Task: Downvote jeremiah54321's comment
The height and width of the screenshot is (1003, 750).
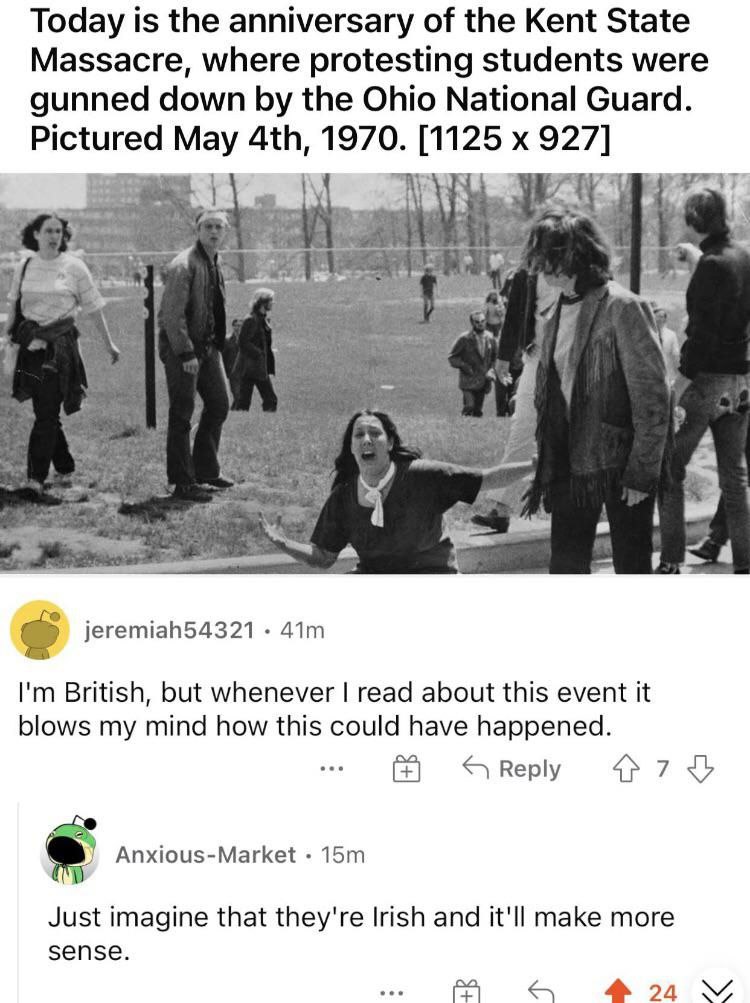Action: (700, 768)
